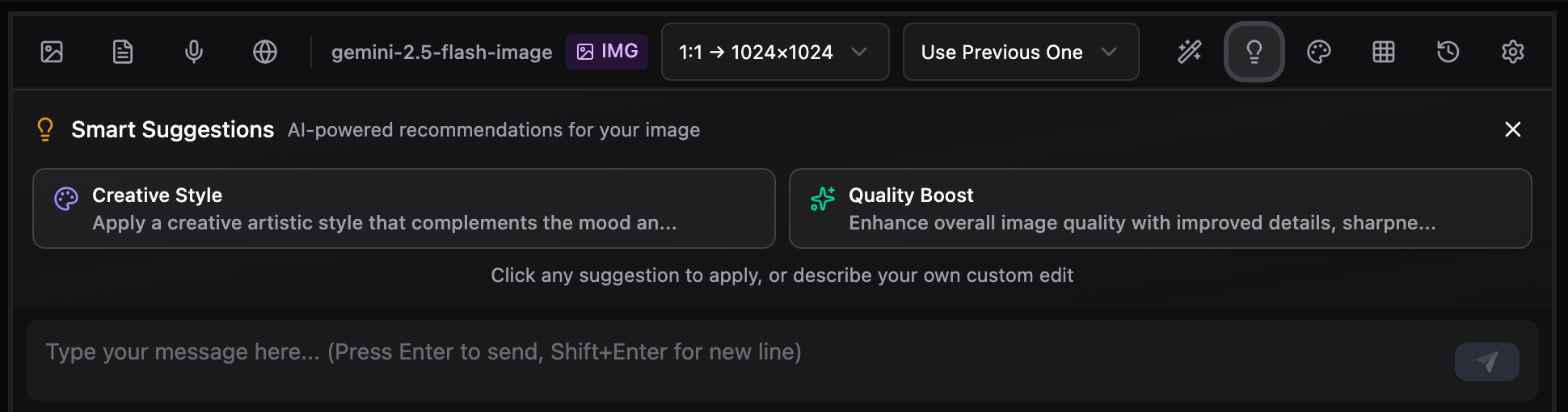This screenshot has width=1568, height=412.
Task: Click the image upload icon
Action: coord(52,53)
